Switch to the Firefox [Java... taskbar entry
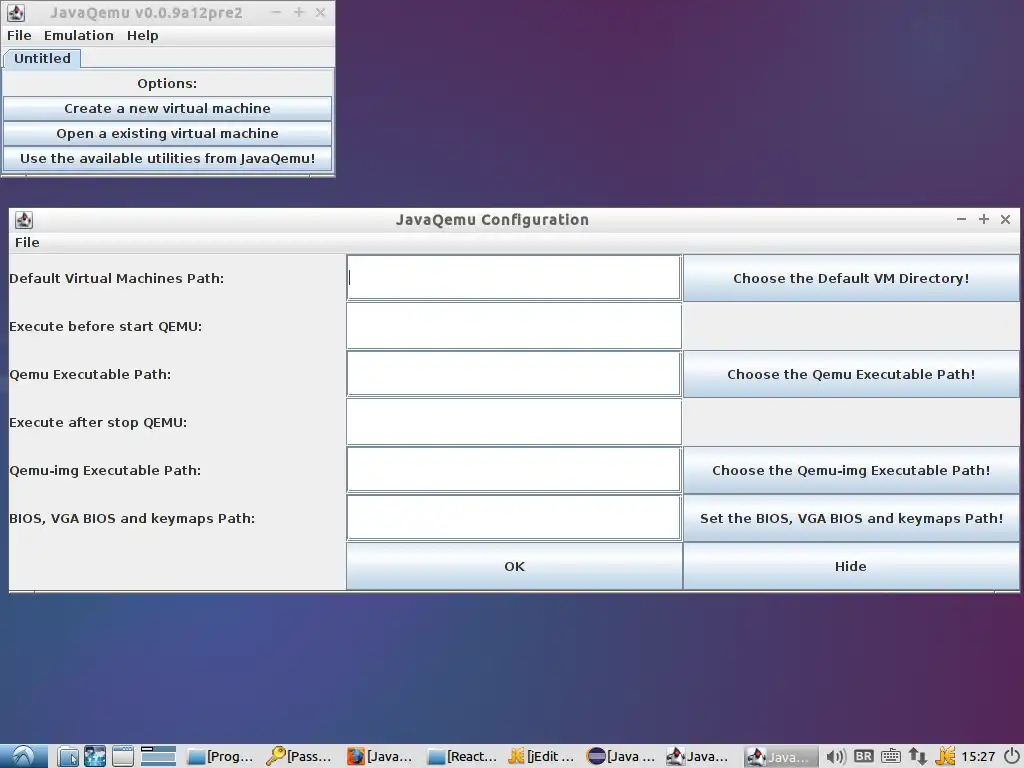 381,756
